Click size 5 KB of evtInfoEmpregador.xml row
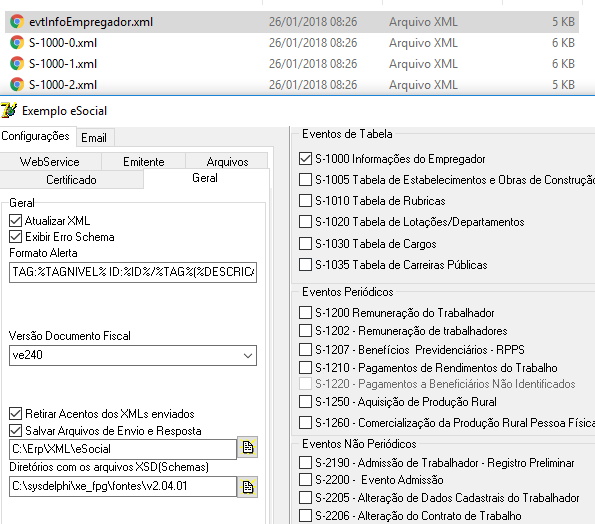595x524 pixels. click(x=564, y=22)
